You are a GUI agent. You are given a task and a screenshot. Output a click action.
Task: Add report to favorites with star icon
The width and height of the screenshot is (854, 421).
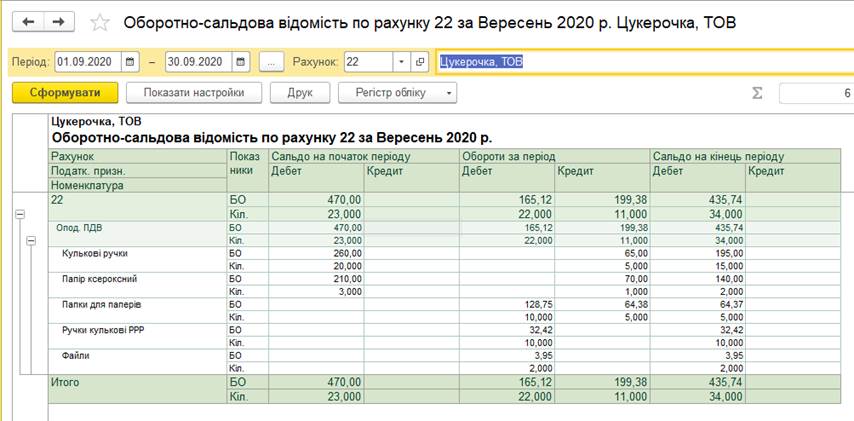99,23
